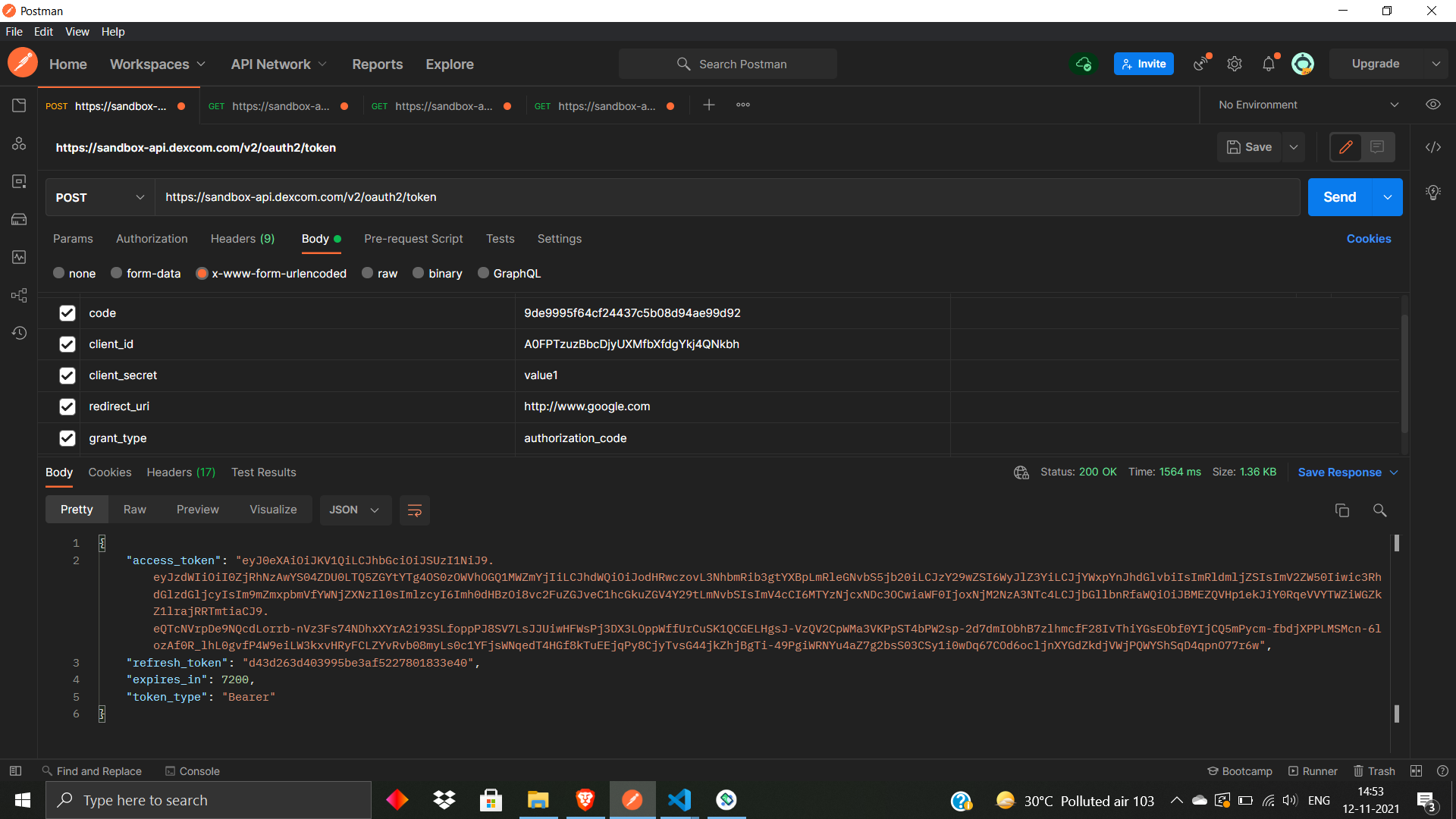This screenshot has width=1456, height=819.
Task: Open the File menu
Action: [14, 32]
